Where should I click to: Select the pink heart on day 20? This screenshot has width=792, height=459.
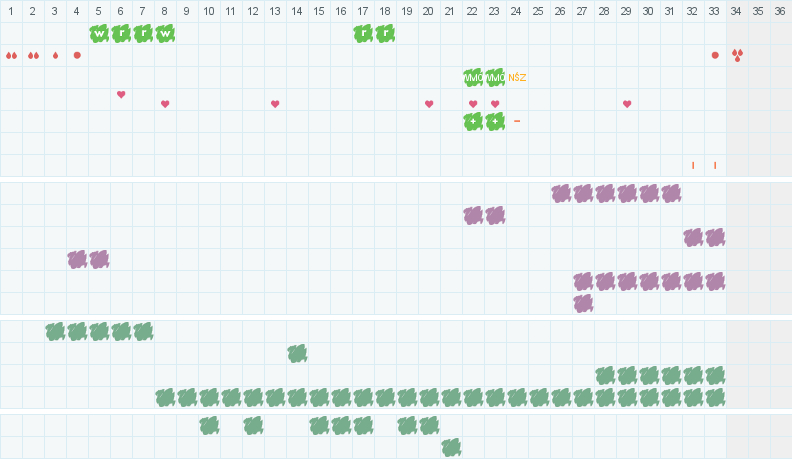coord(429,104)
